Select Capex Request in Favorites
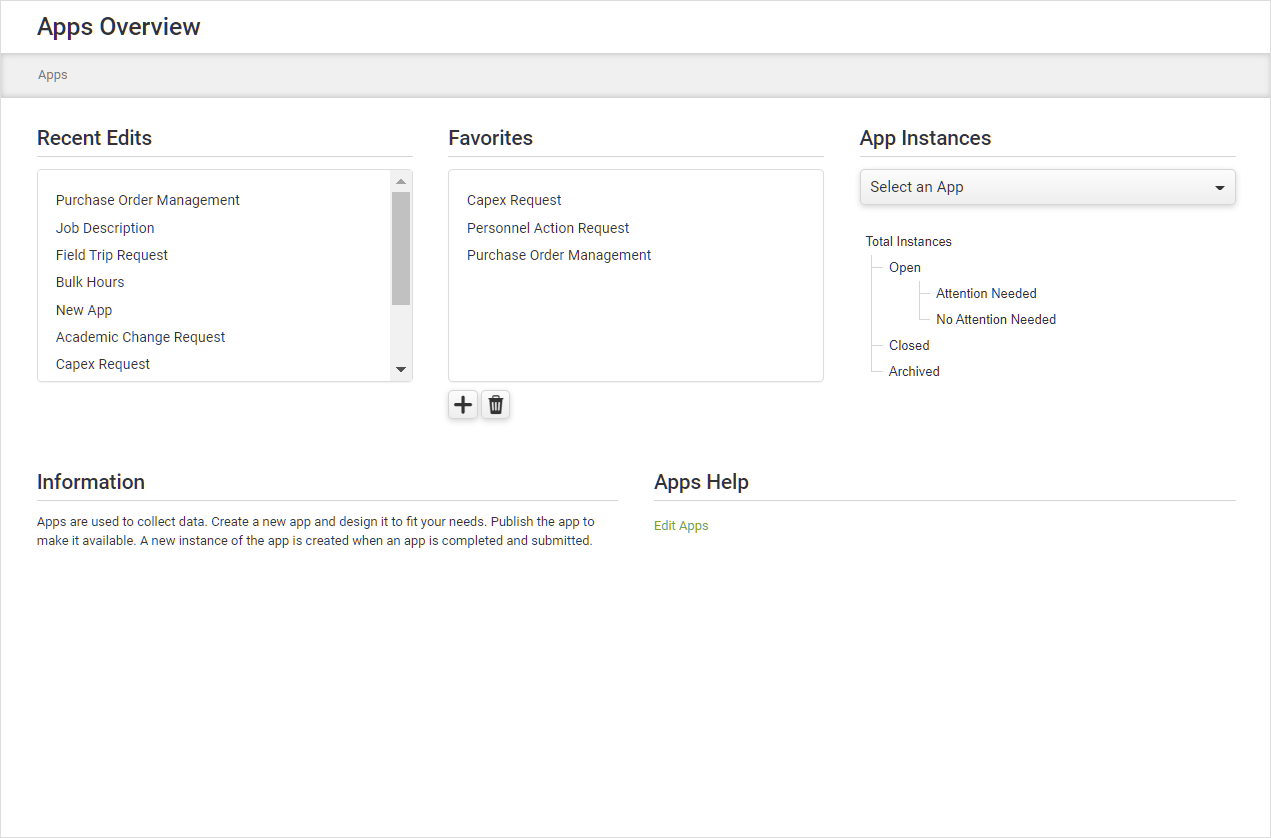The image size is (1271, 838). pyautogui.click(x=514, y=200)
